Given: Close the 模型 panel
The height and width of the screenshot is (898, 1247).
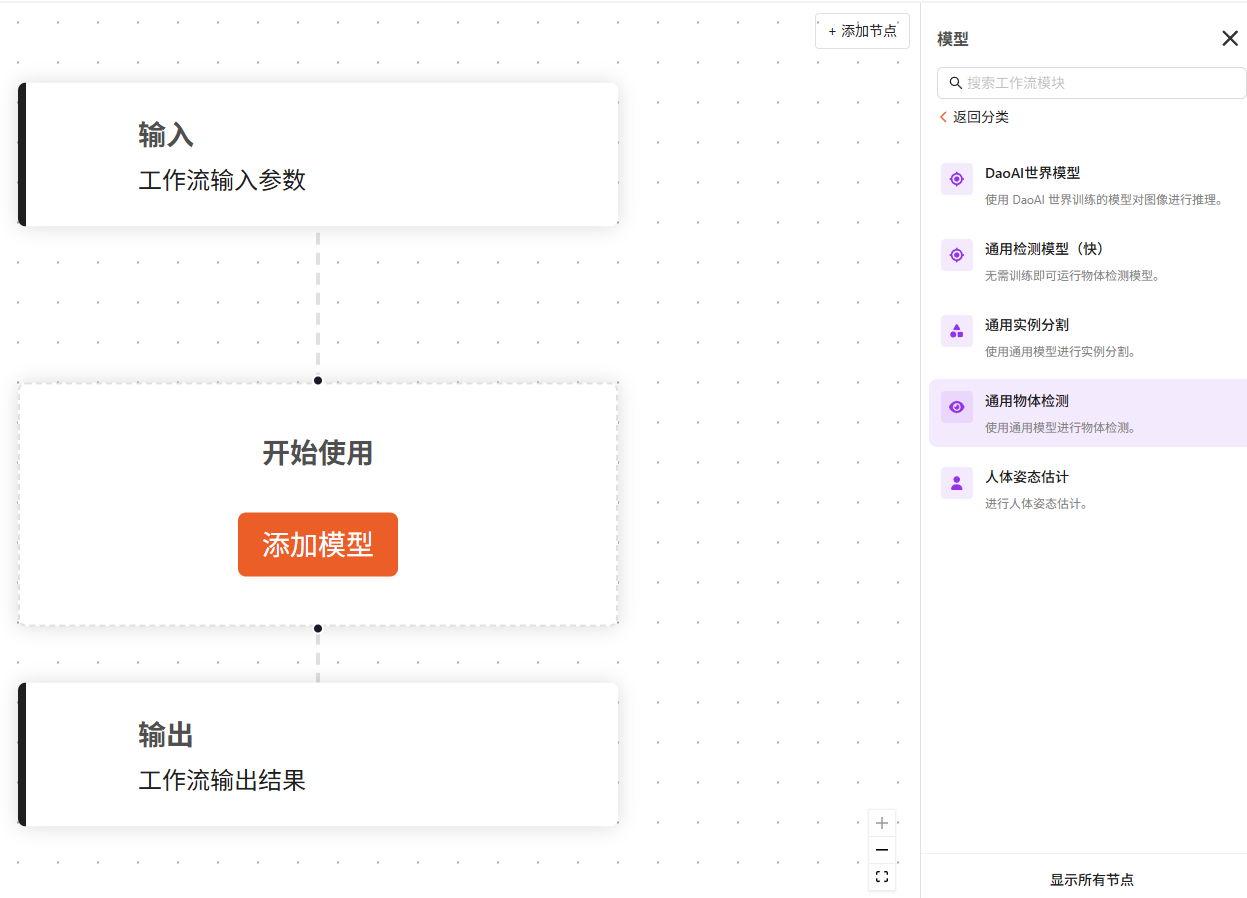Looking at the screenshot, I should click(1229, 38).
